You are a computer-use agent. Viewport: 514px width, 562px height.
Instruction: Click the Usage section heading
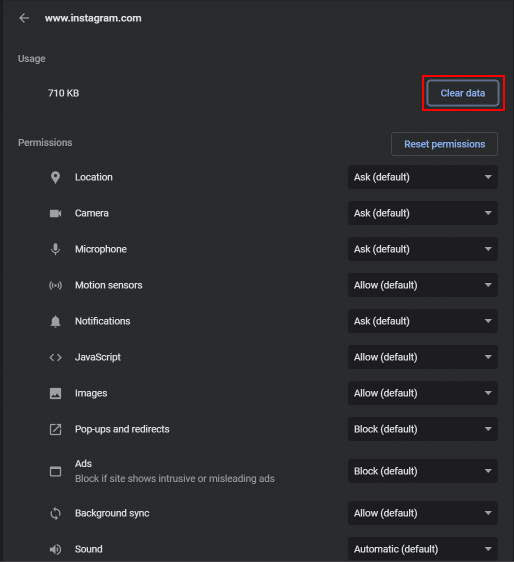pos(32,58)
